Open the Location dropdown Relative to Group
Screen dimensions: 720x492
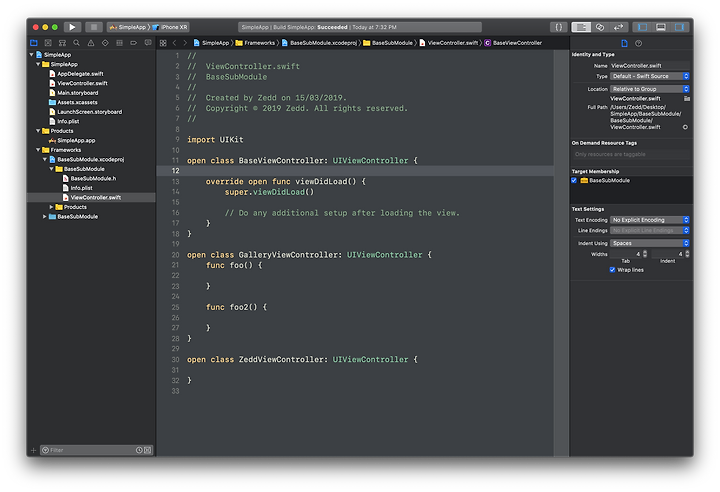tap(650, 89)
